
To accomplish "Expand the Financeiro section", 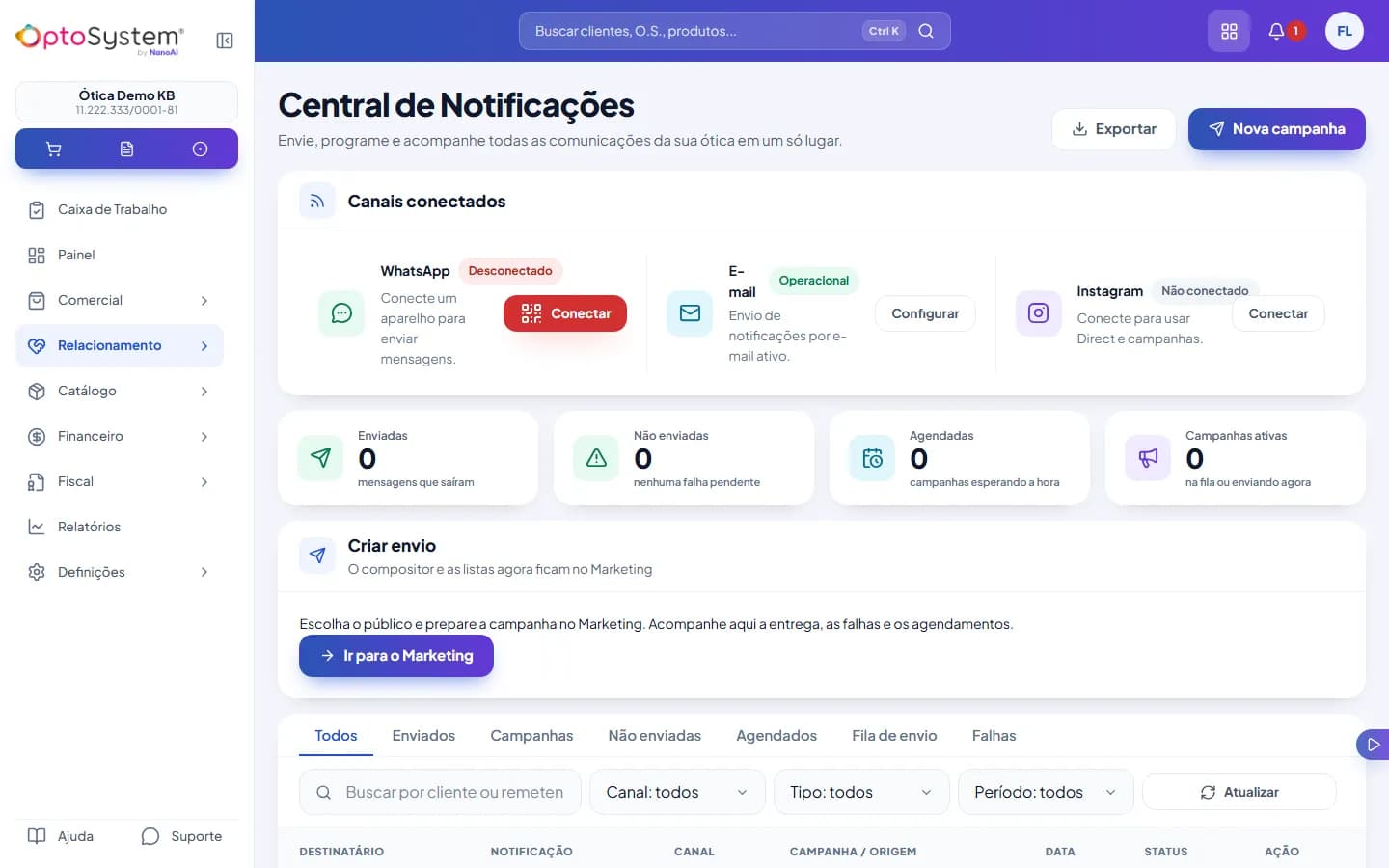I will click(120, 437).
